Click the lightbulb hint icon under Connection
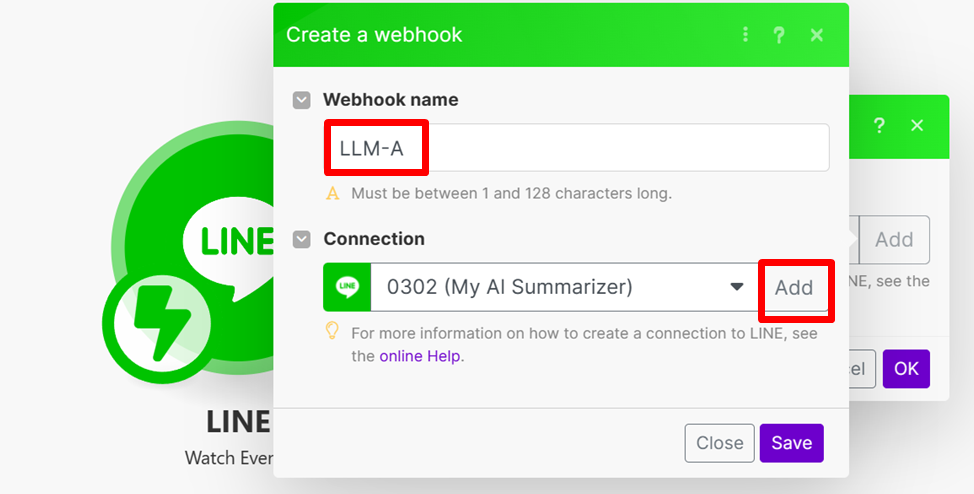This screenshot has height=494, width=974. (333, 331)
